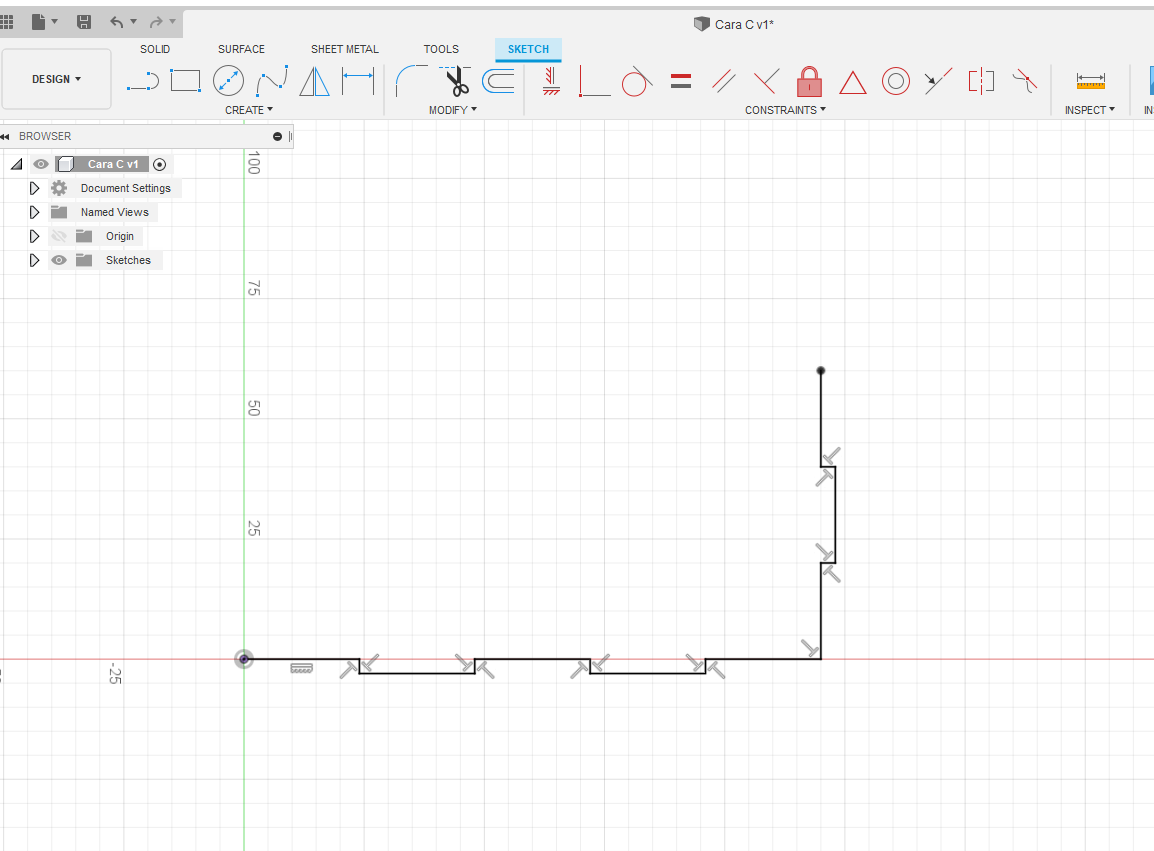The width and height of the screenshot is (1154, 851).
Task: Select the SKETCH tab
Action: pos(528,49)
